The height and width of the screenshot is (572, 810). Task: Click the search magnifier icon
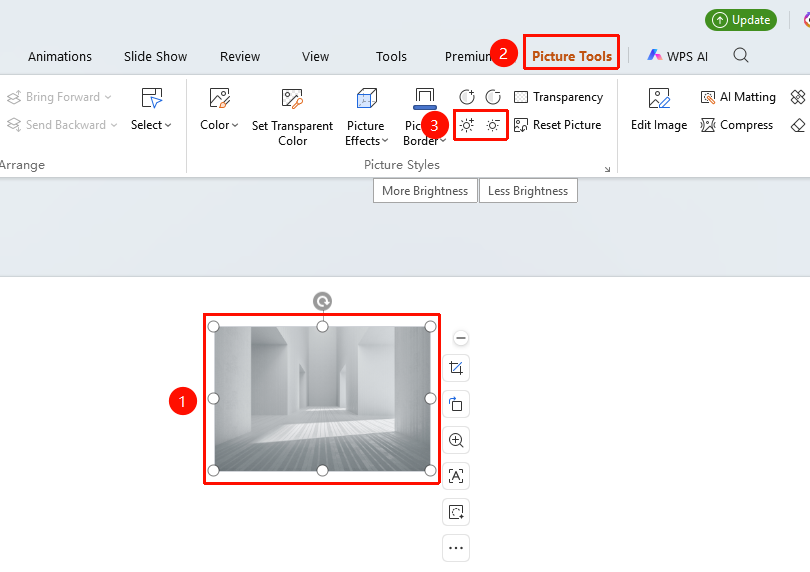pyautogui.click(x=741, y=55)
